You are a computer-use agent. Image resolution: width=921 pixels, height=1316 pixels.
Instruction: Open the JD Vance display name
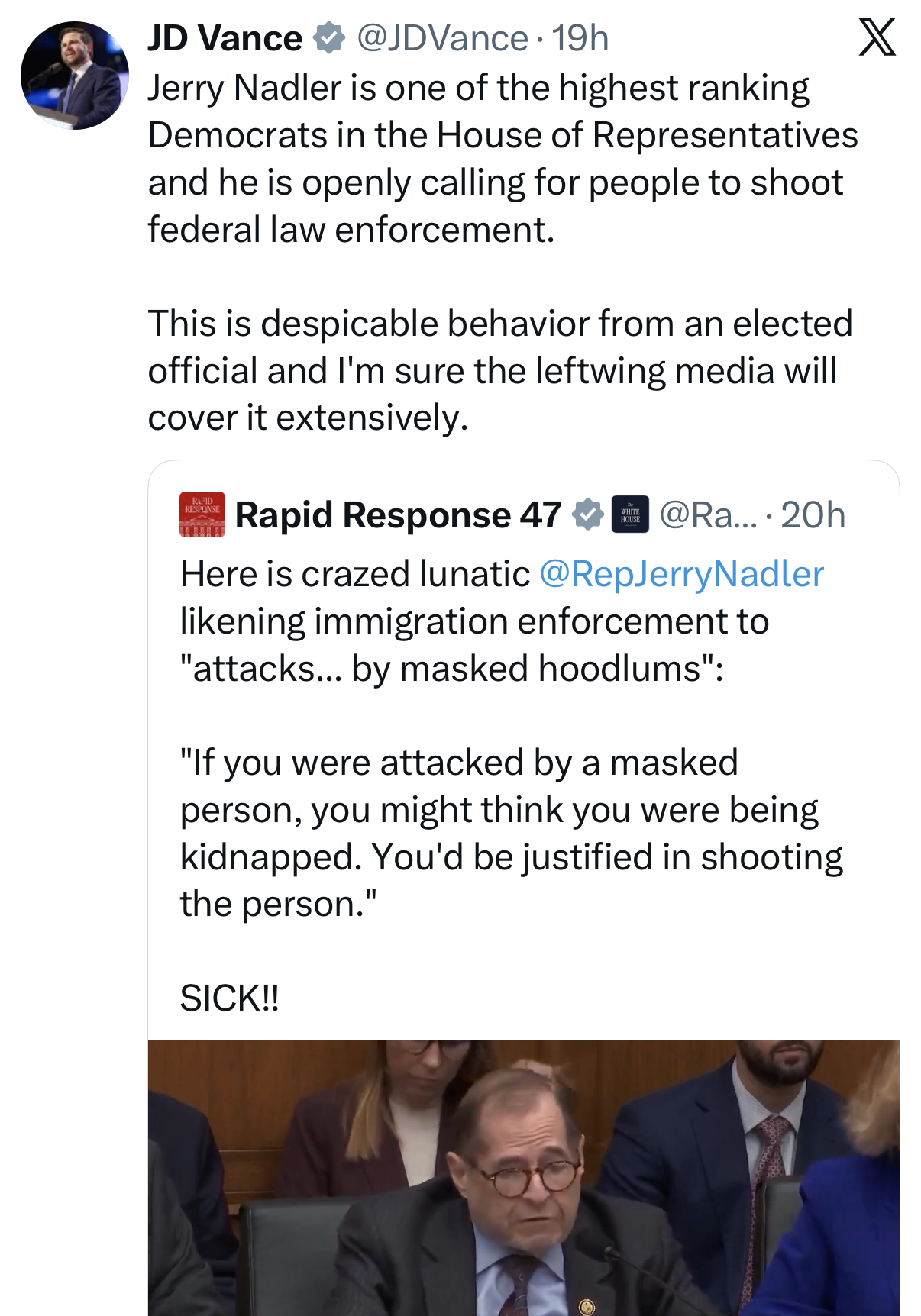click(x=225, y=38)
